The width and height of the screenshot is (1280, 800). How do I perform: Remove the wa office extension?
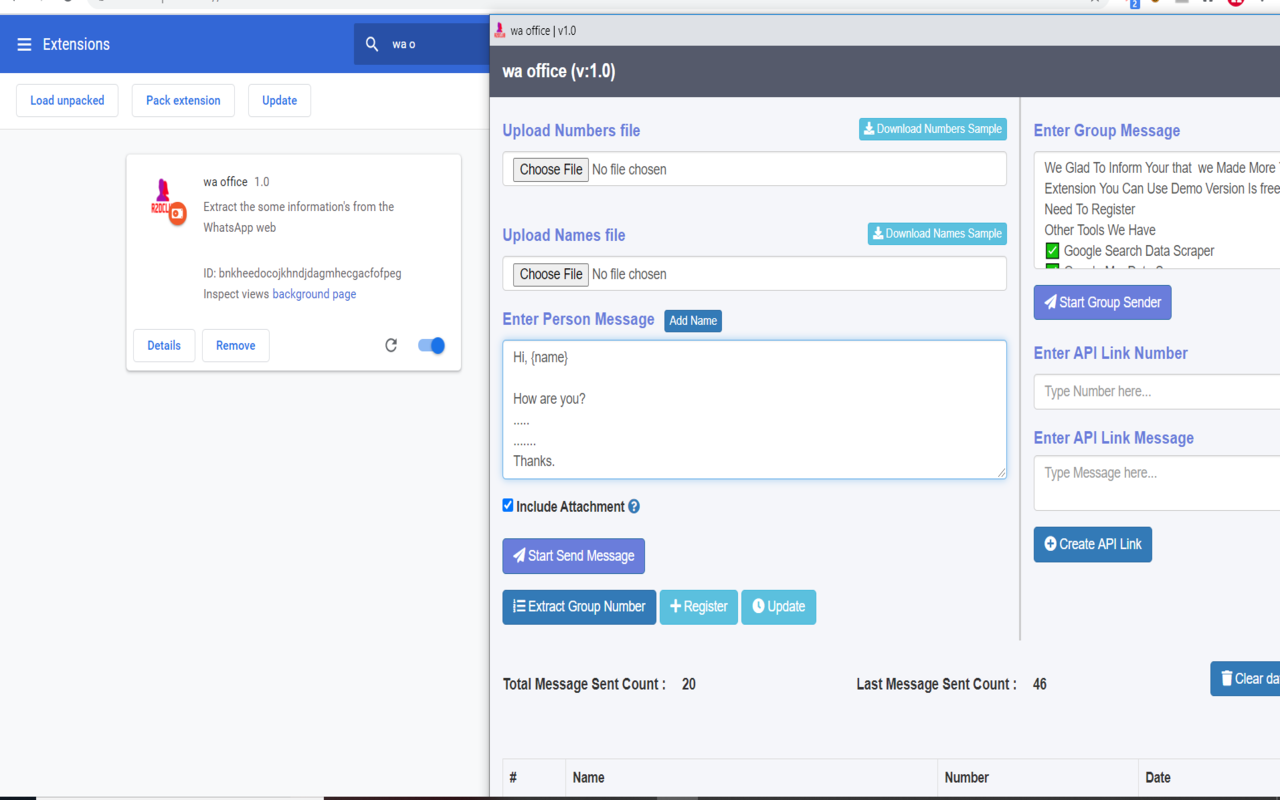pos(235,345)
